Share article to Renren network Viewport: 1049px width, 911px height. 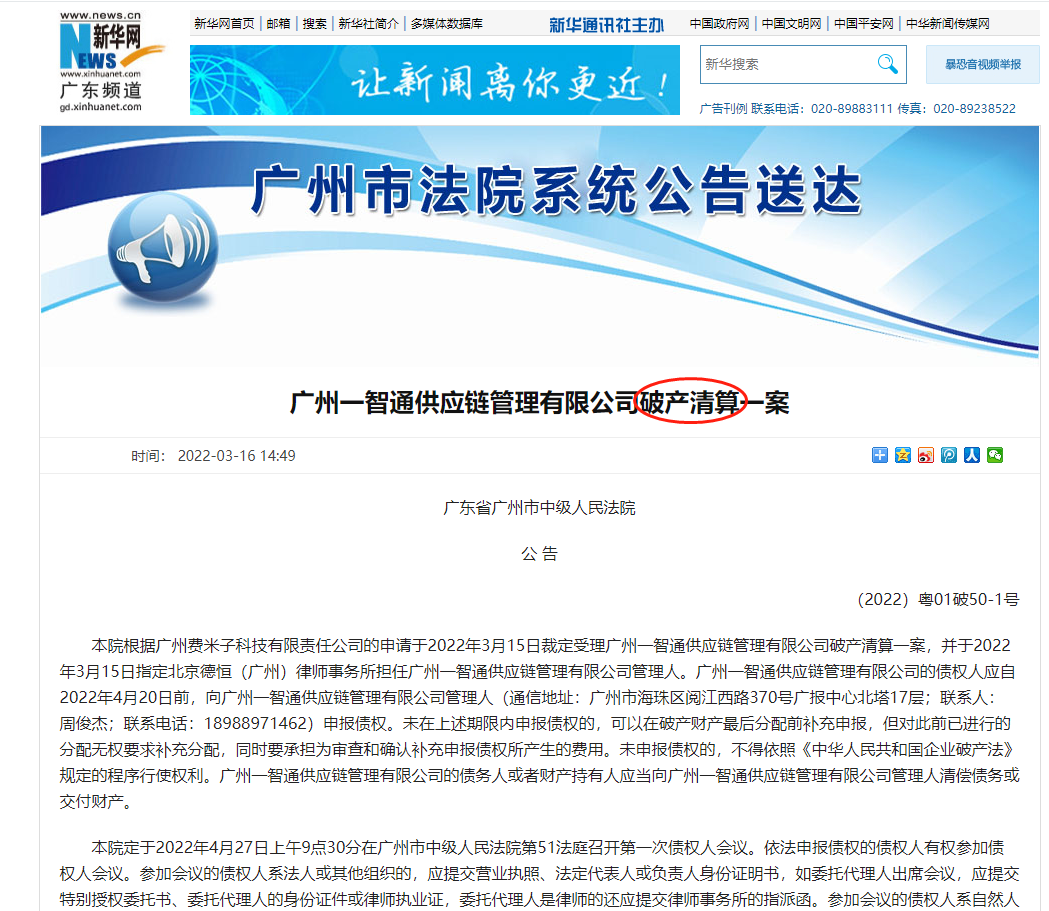[x=972, y=455]
